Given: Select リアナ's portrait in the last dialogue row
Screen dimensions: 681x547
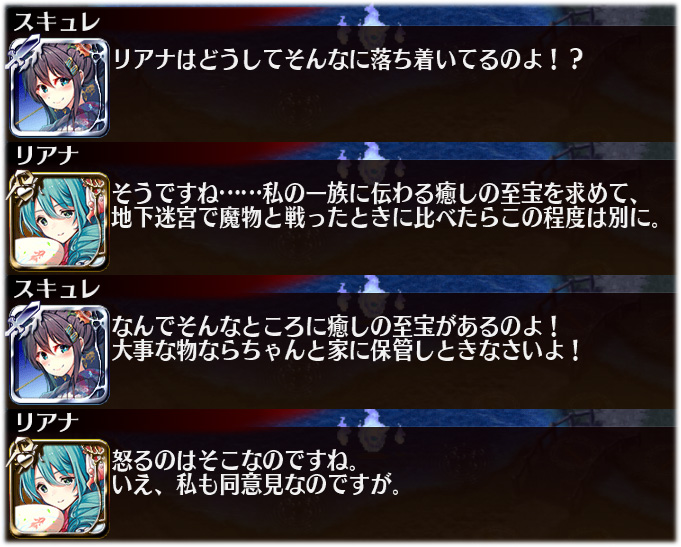Looking at the screenshot, I should tap(60, 488).
